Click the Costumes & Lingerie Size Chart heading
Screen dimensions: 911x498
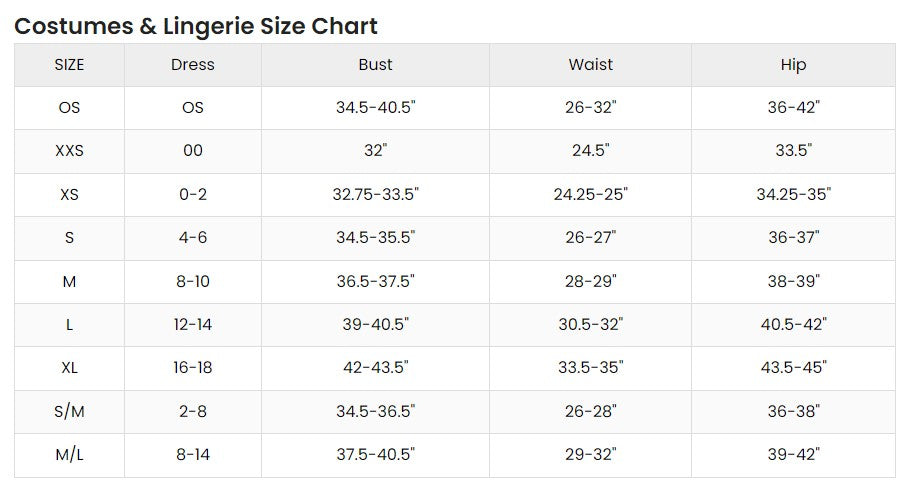click(196, 27)
